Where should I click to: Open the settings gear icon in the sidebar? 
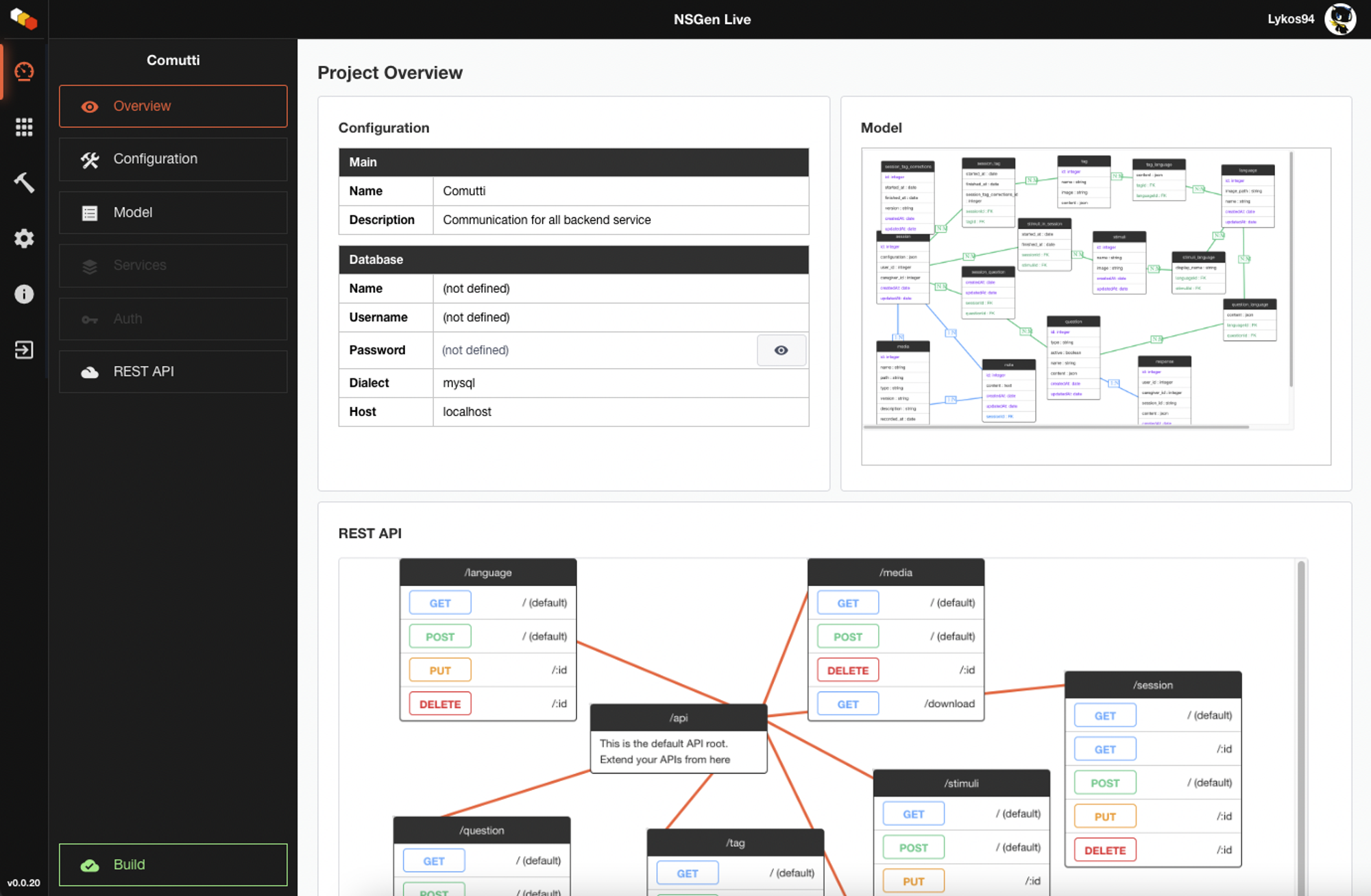24,239
